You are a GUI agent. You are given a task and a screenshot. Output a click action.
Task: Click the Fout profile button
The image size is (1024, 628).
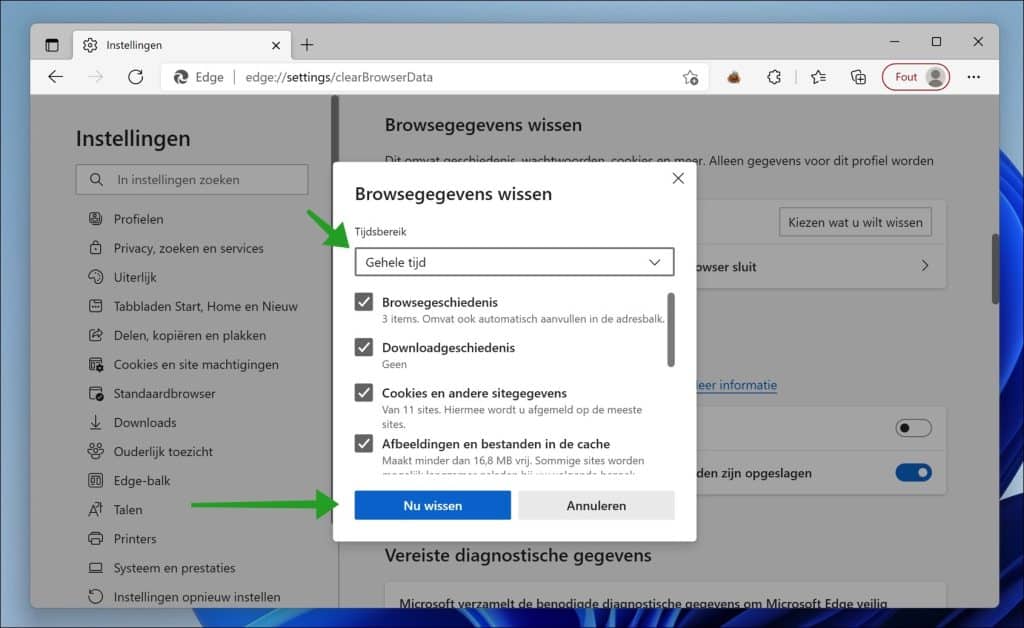[x=916, y=77]
